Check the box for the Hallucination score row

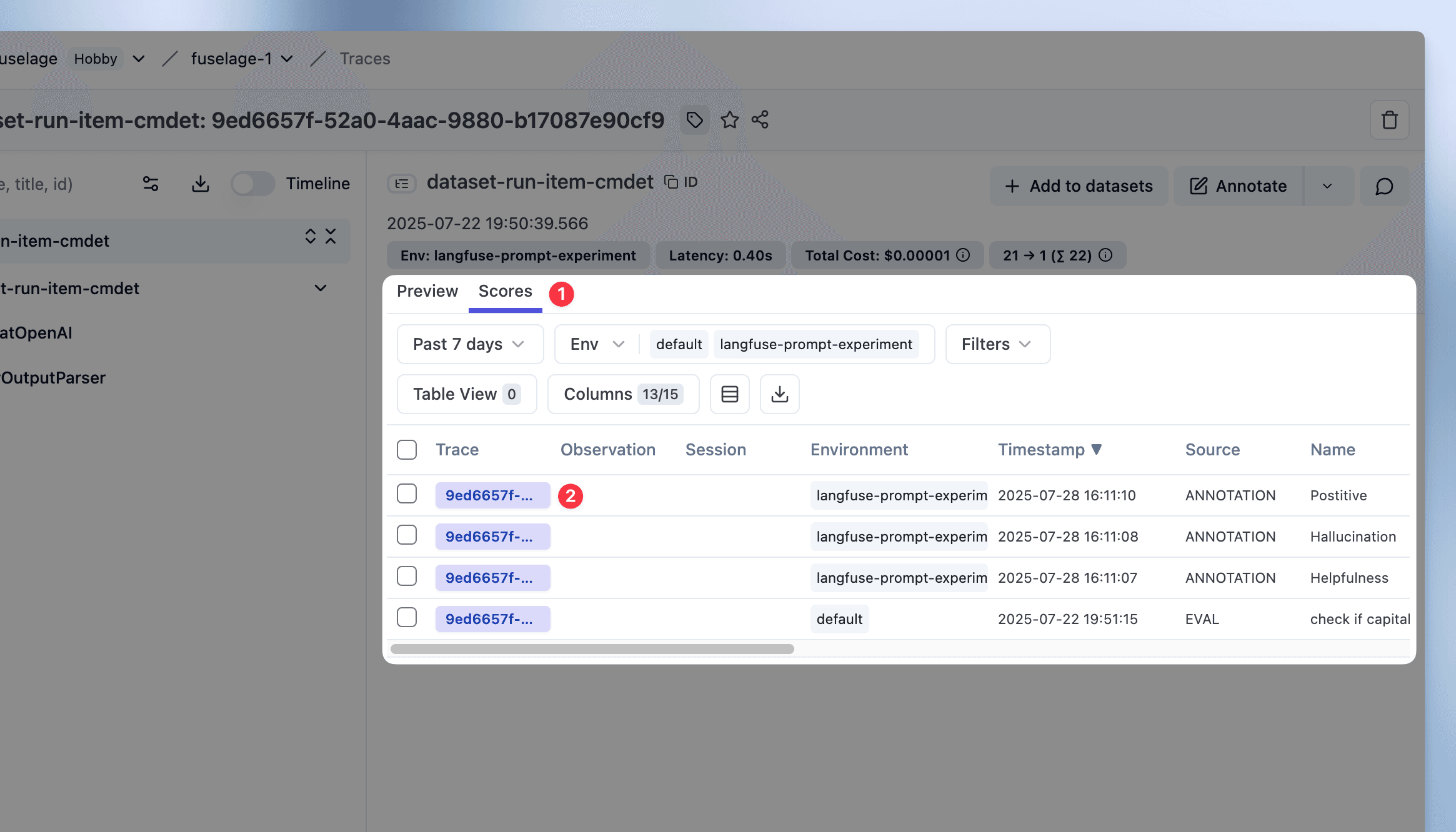click(x=407, y=535)
